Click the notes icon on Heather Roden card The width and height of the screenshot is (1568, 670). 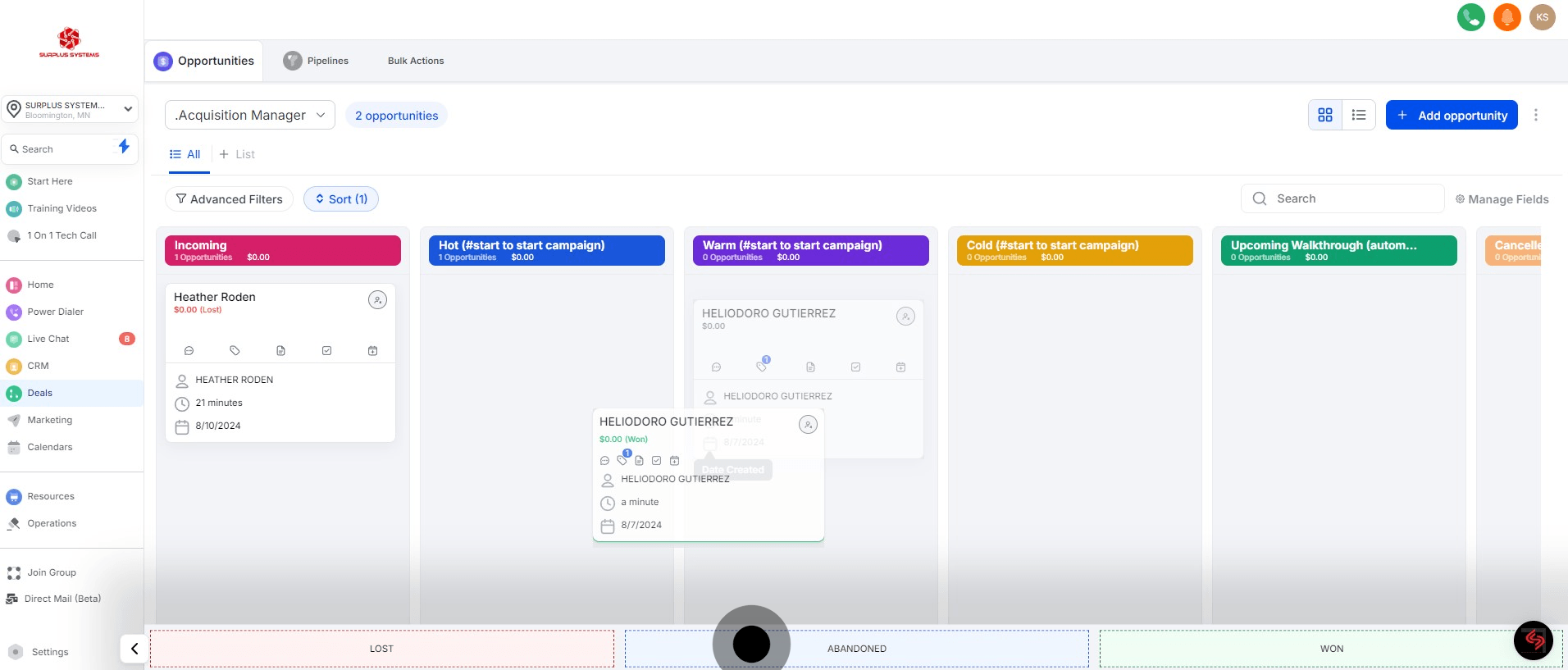(280, 351)
